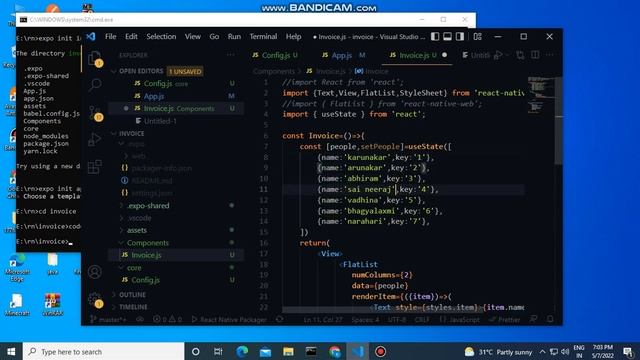The image size is (640, 360).
Task: Click React Native Packager status item
Action: tap(229, 320)
